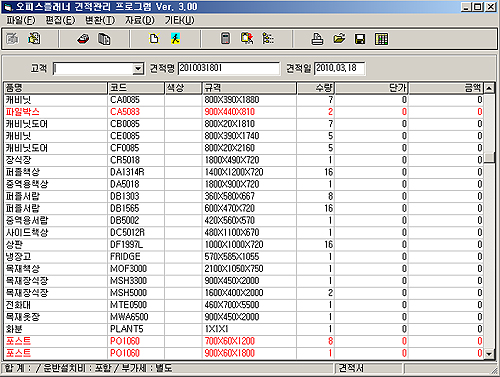Select the 중역용서랍 item name
Screen dimensions: 500x377
pos(27,220)
